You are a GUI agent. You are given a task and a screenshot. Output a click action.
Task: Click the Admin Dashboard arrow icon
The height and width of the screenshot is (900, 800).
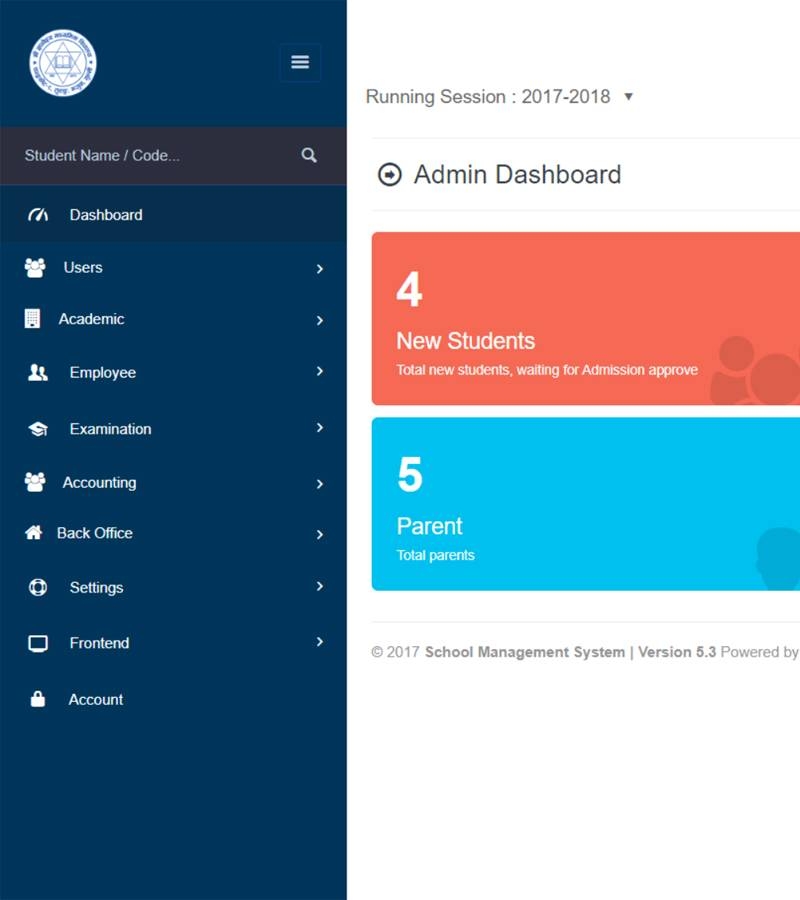389,175
